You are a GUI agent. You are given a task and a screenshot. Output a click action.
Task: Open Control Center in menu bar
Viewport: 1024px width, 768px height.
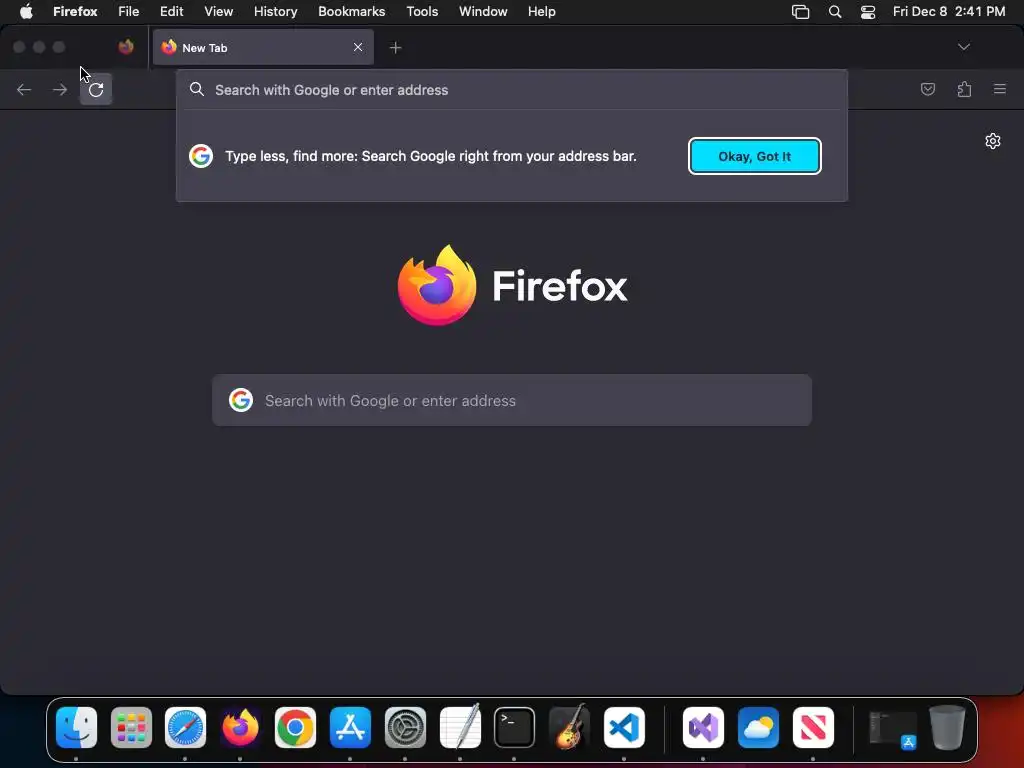tap(867, 12)
